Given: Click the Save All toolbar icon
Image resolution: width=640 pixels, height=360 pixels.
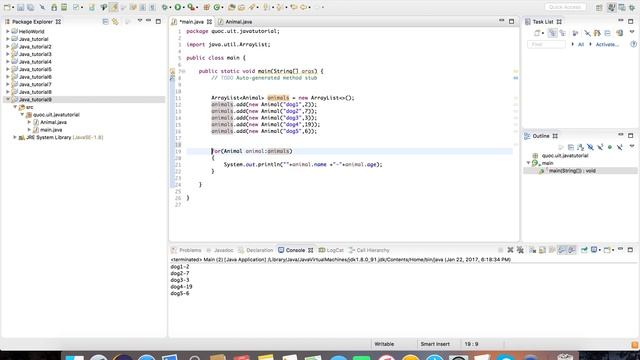Looking at the screenshot, I should point(31,7).
